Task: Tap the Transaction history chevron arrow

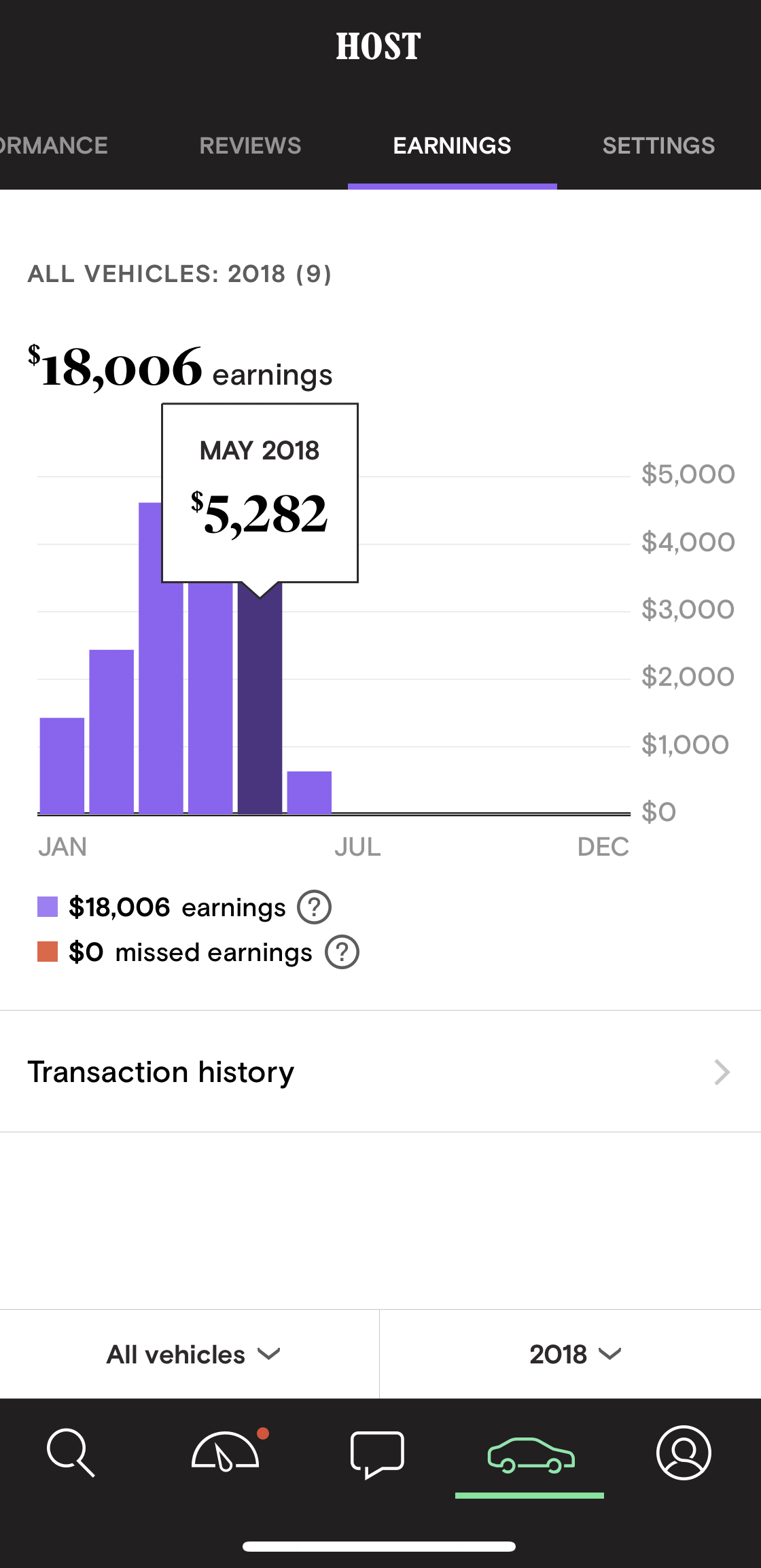Action: click(722, 1072)
